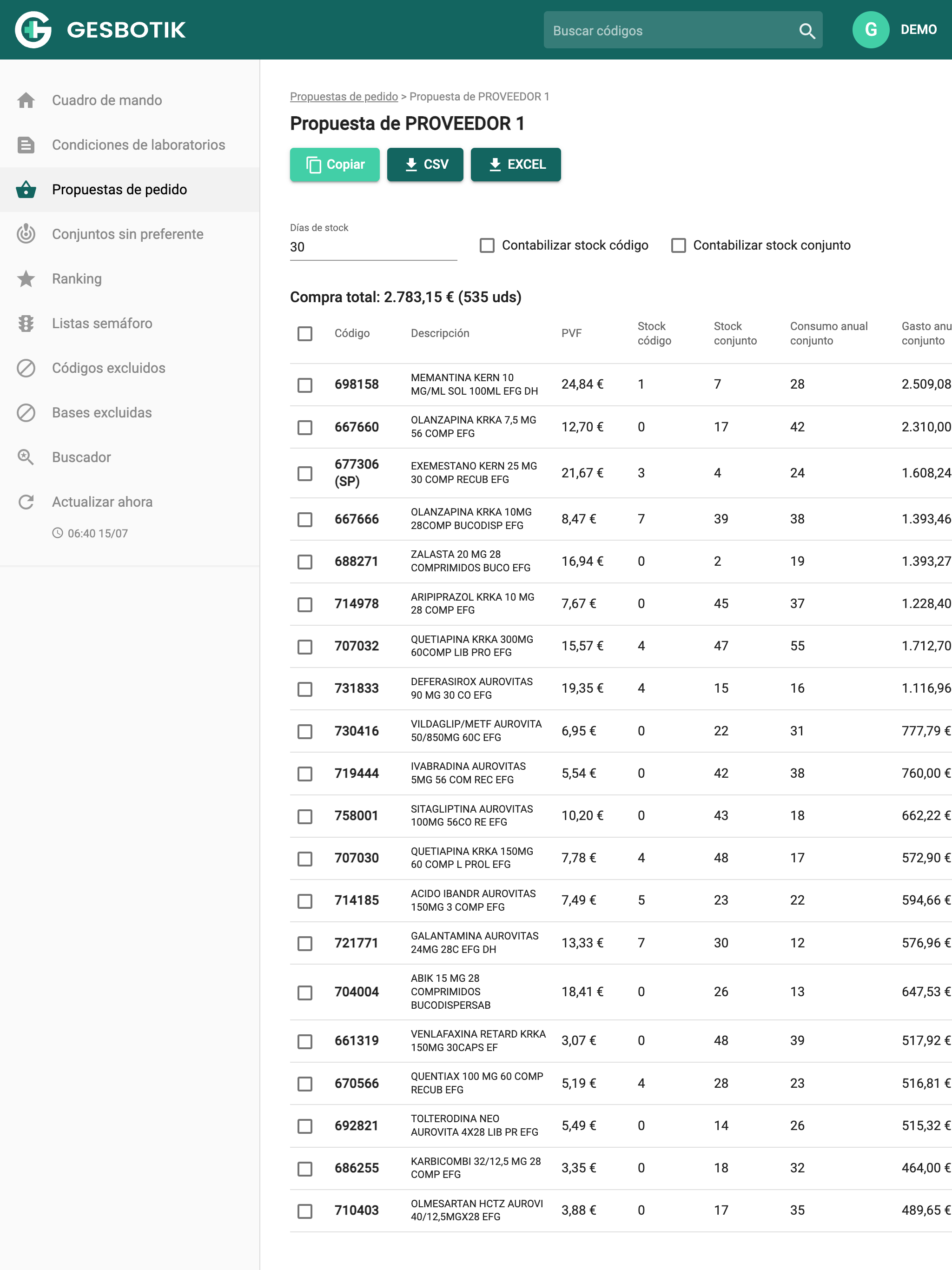Select the checkbox for code 710403

click(304, 1211)
